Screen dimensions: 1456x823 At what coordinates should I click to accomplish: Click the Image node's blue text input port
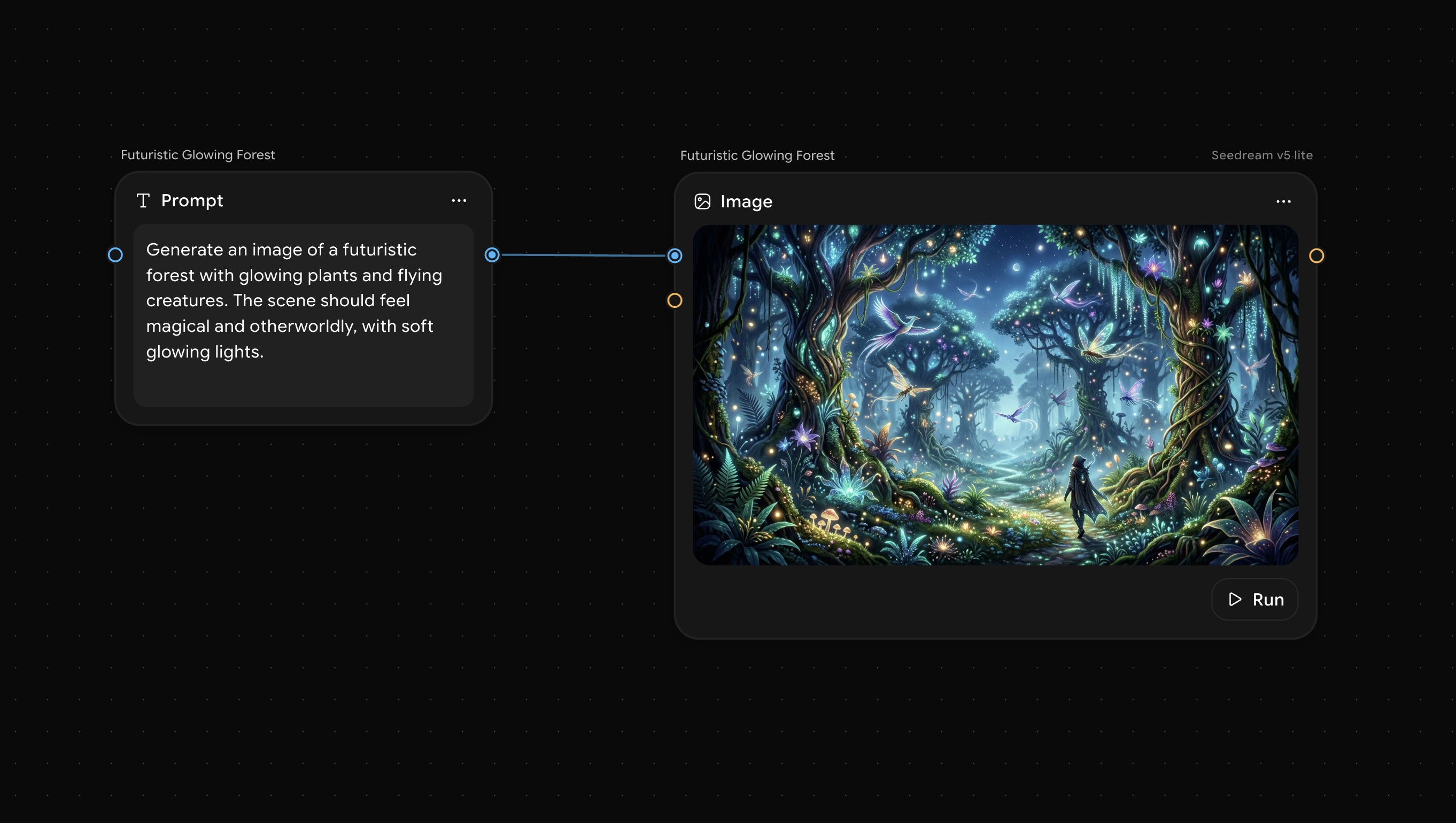675,256
